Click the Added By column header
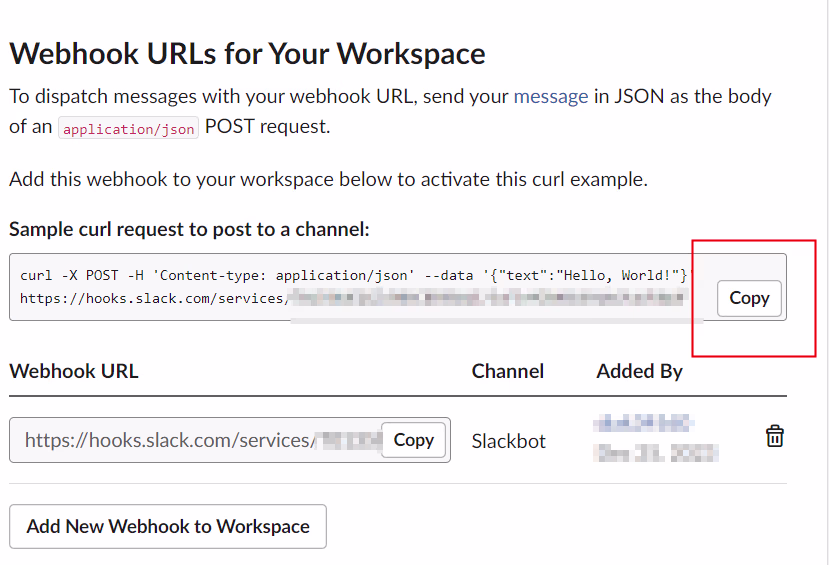The height and width of the screenshot is (565, 829). point(639,372)
